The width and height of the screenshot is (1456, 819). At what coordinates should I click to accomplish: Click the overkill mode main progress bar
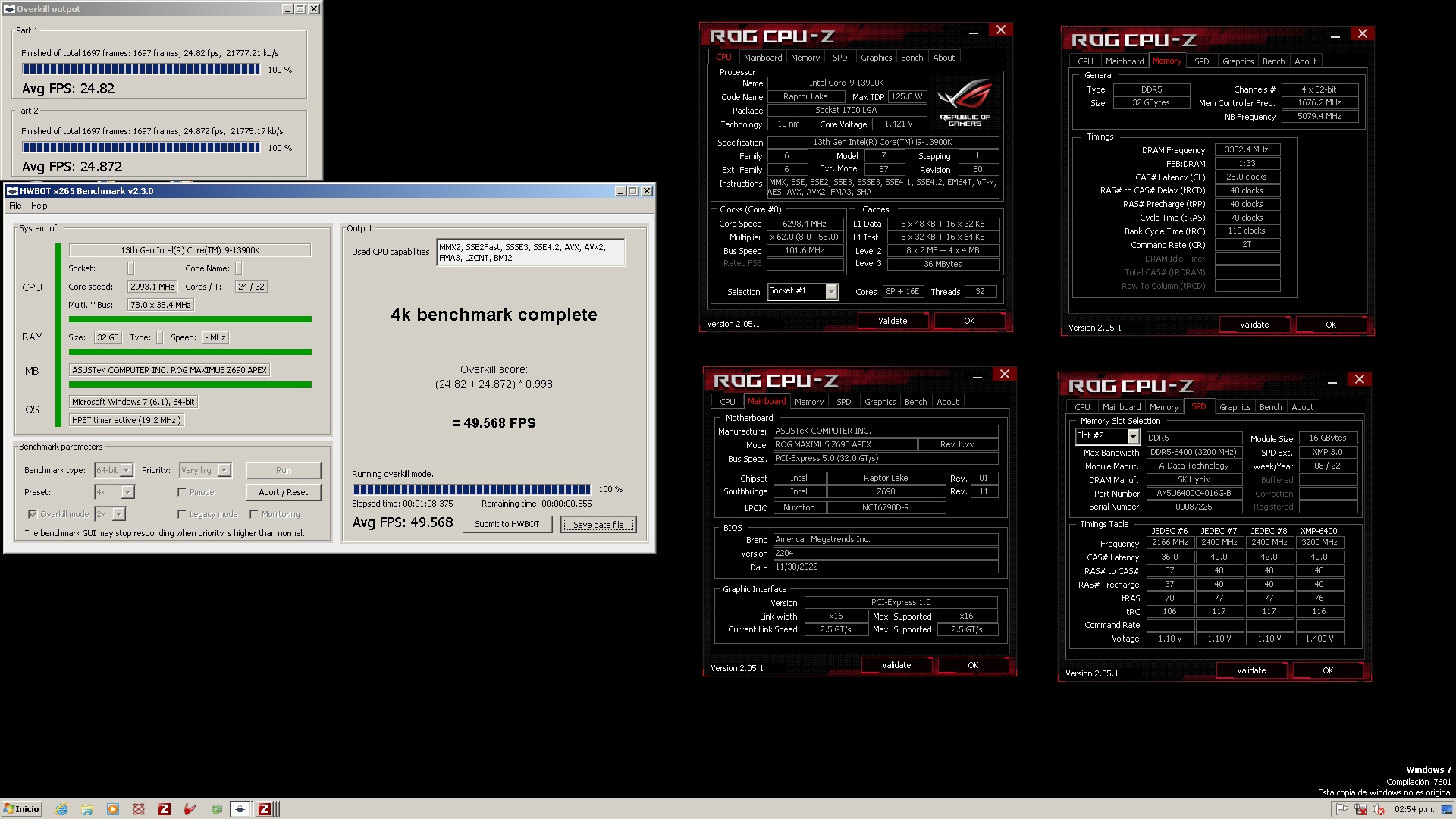(x=471, y=490)
